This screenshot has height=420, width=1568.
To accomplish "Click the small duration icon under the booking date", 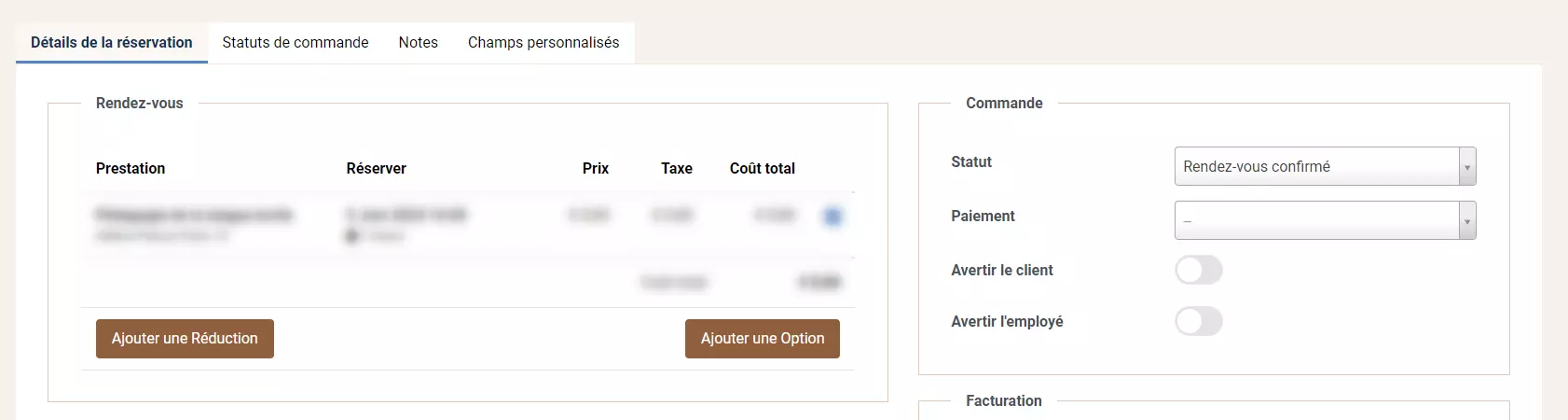I will point(352,236).
